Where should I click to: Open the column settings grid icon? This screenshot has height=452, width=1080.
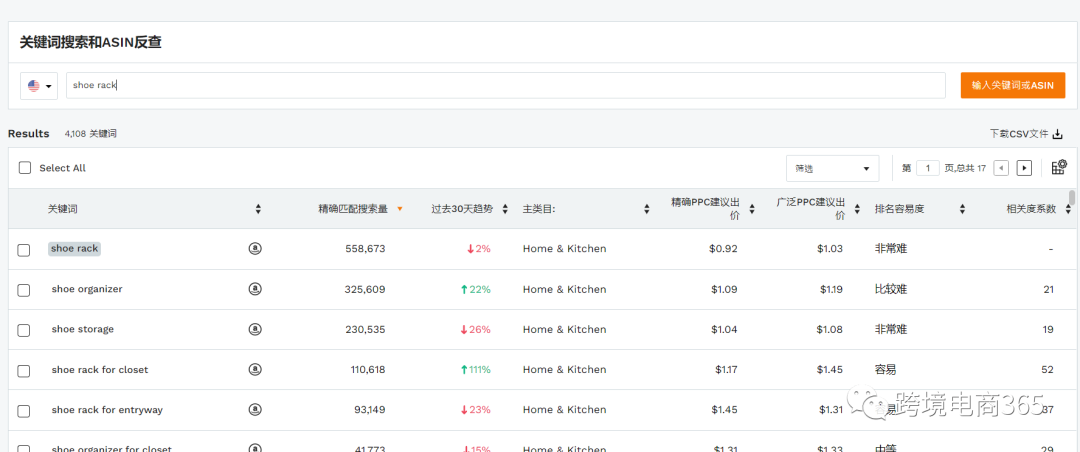click(1059, 167)
